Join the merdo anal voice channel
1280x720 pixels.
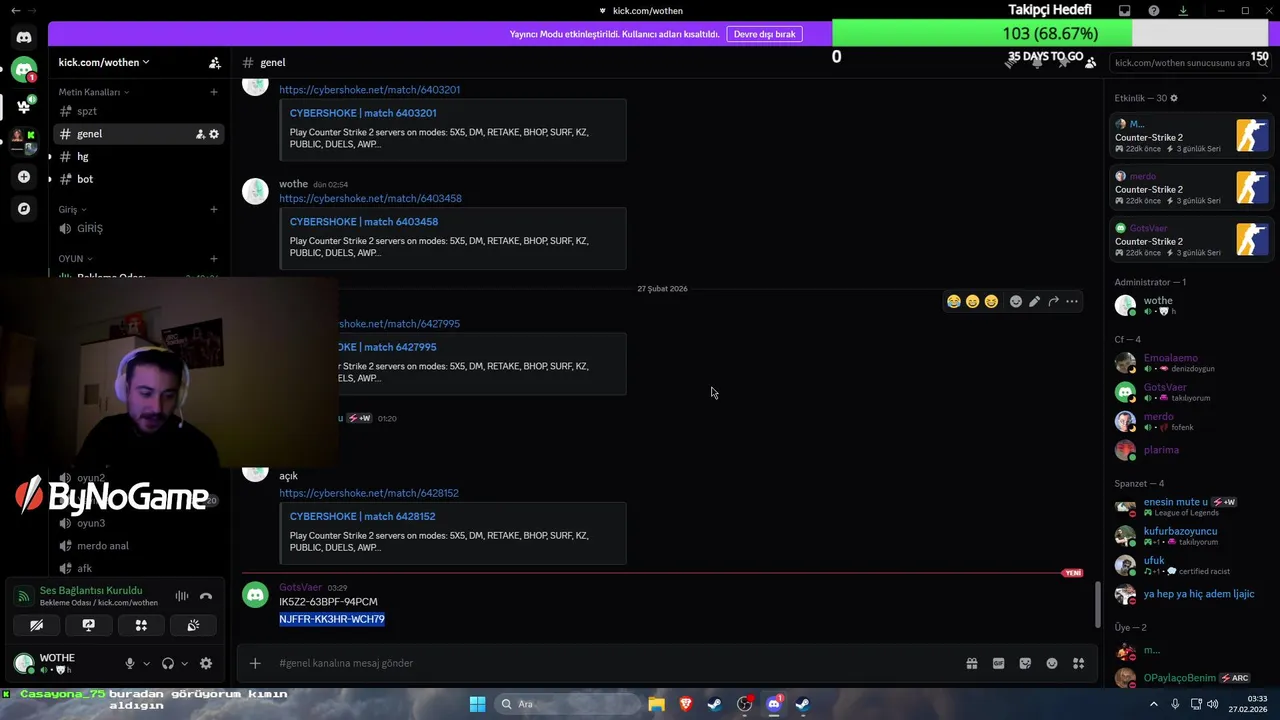point(138,546)
